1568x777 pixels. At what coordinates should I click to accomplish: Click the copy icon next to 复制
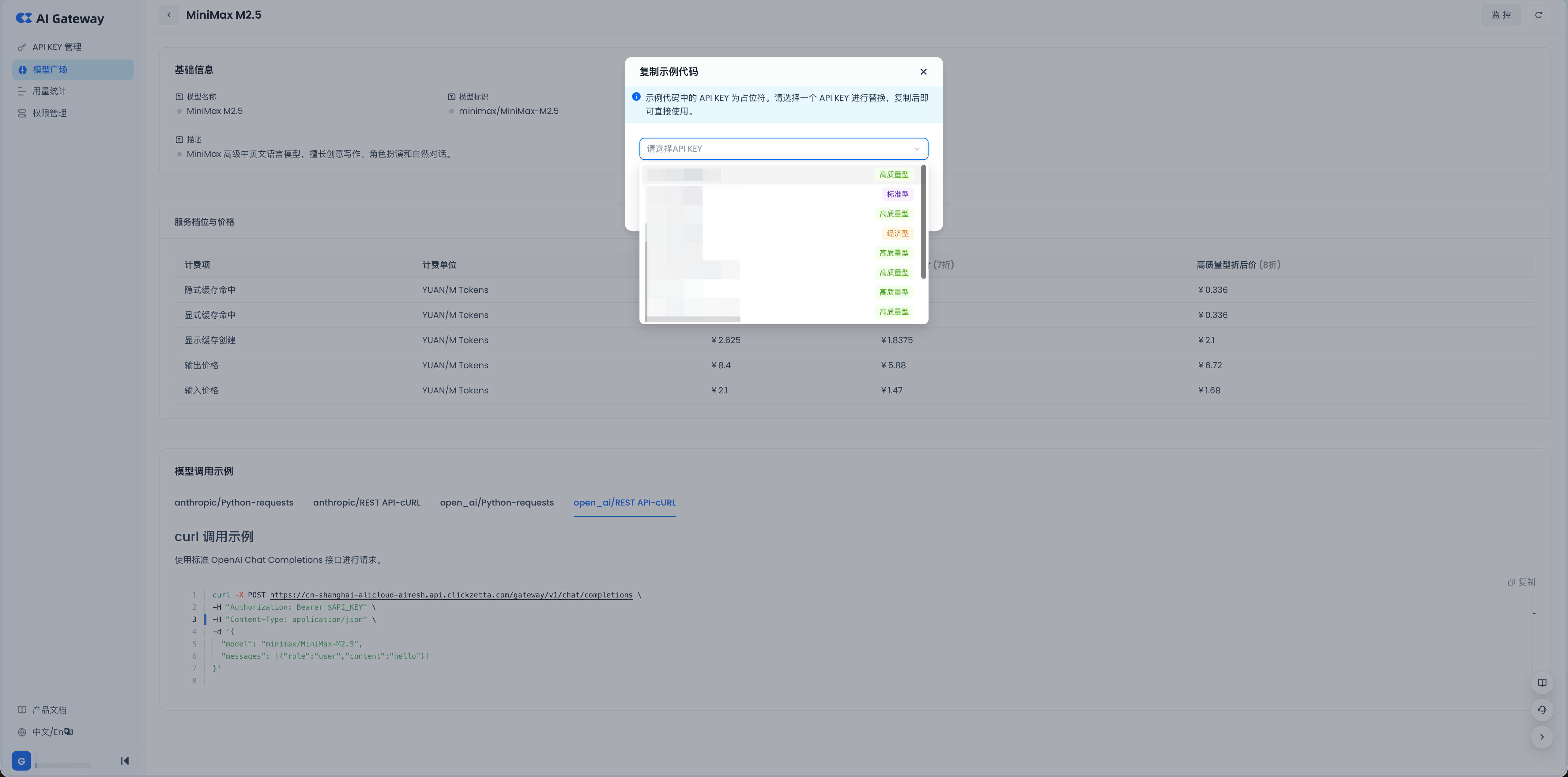[1511, 582]
